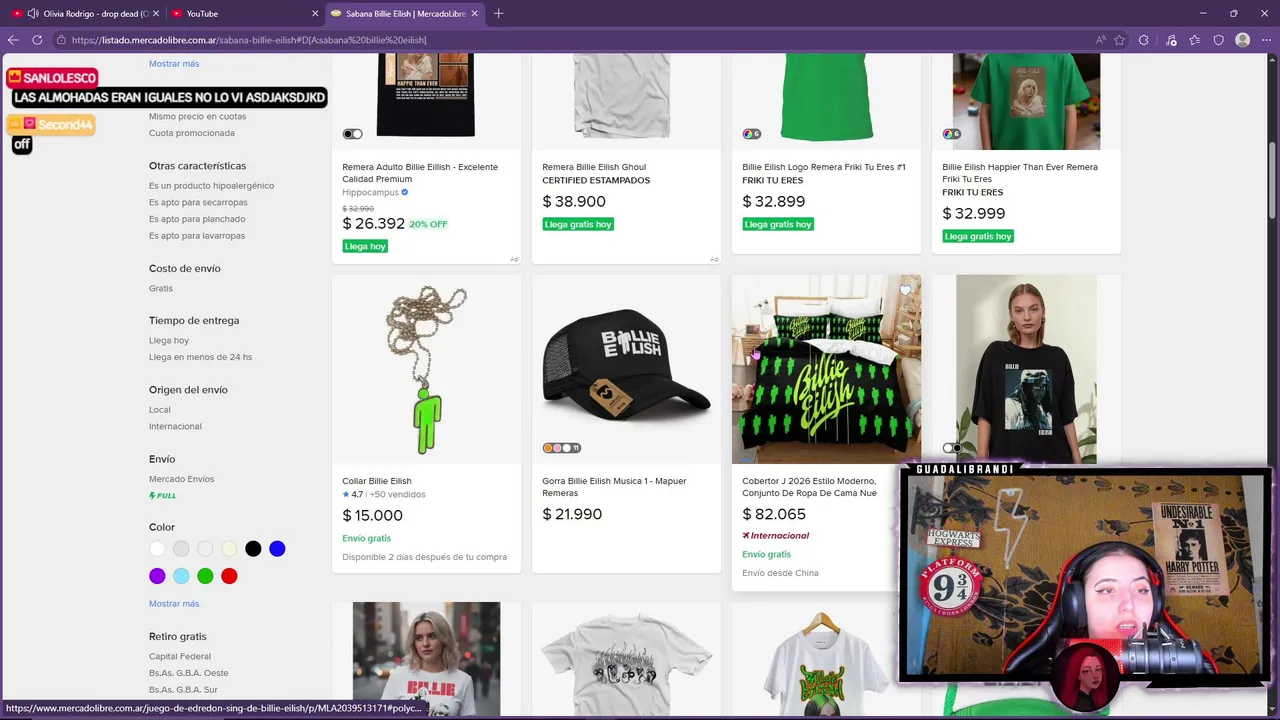Toggle the black/white color variant on the Remera Adulto product
Screen dimensions: 1280x720
pos(352,134)
